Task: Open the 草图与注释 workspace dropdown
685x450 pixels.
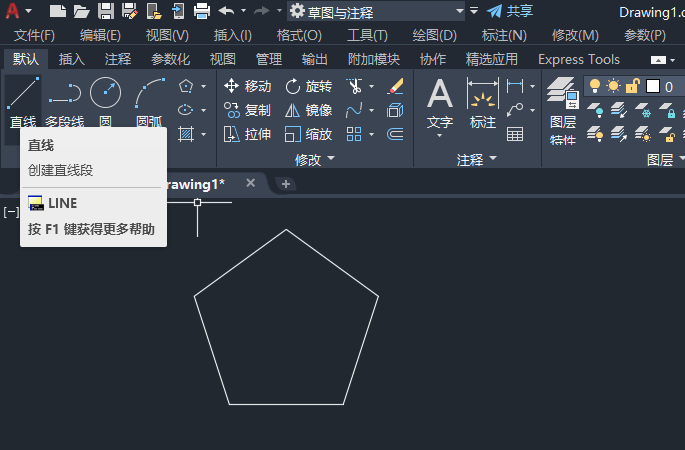Action: (376, 11)
